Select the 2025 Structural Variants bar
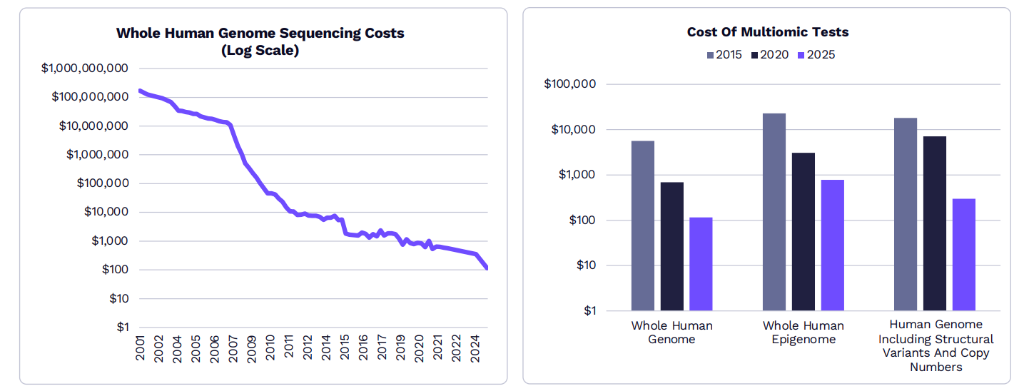 pos(963,254)
